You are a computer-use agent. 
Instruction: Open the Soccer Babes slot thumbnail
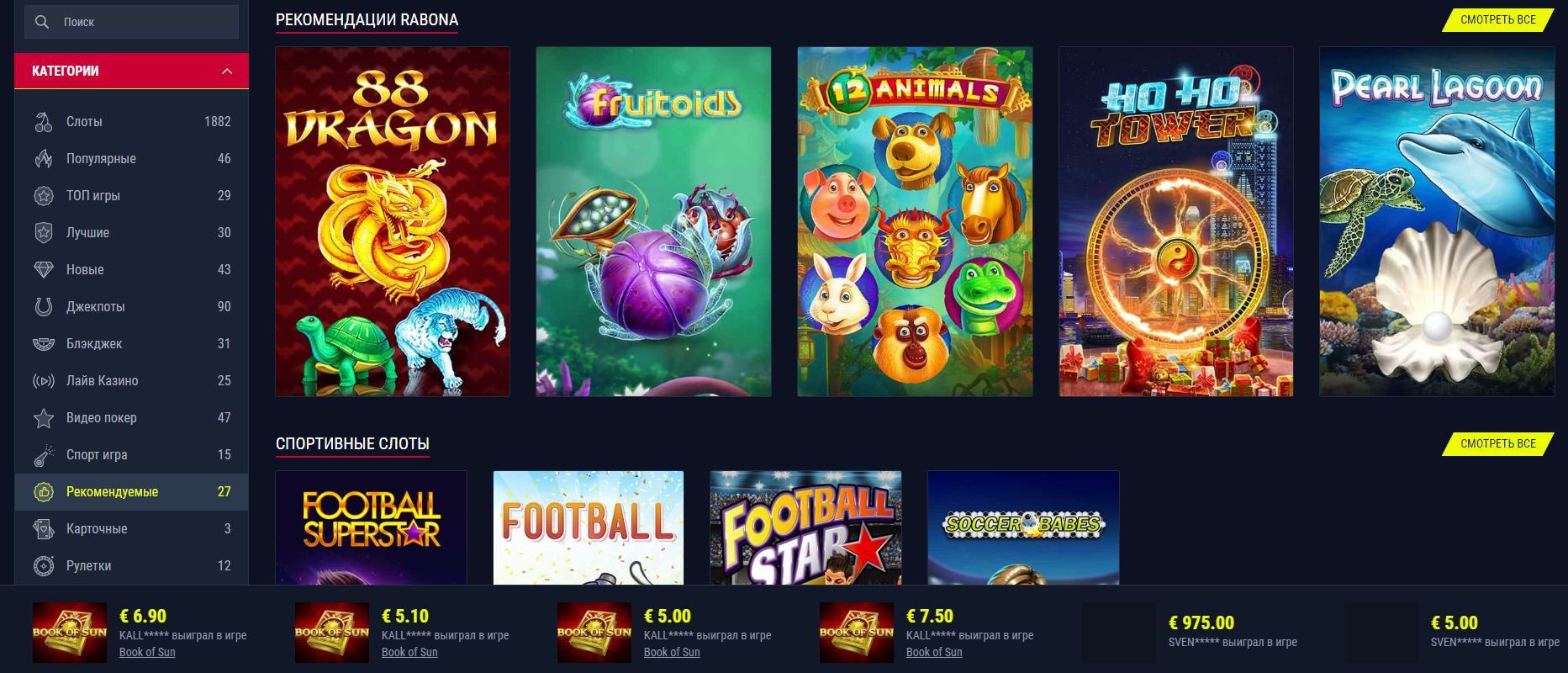tap(1023, 527)
